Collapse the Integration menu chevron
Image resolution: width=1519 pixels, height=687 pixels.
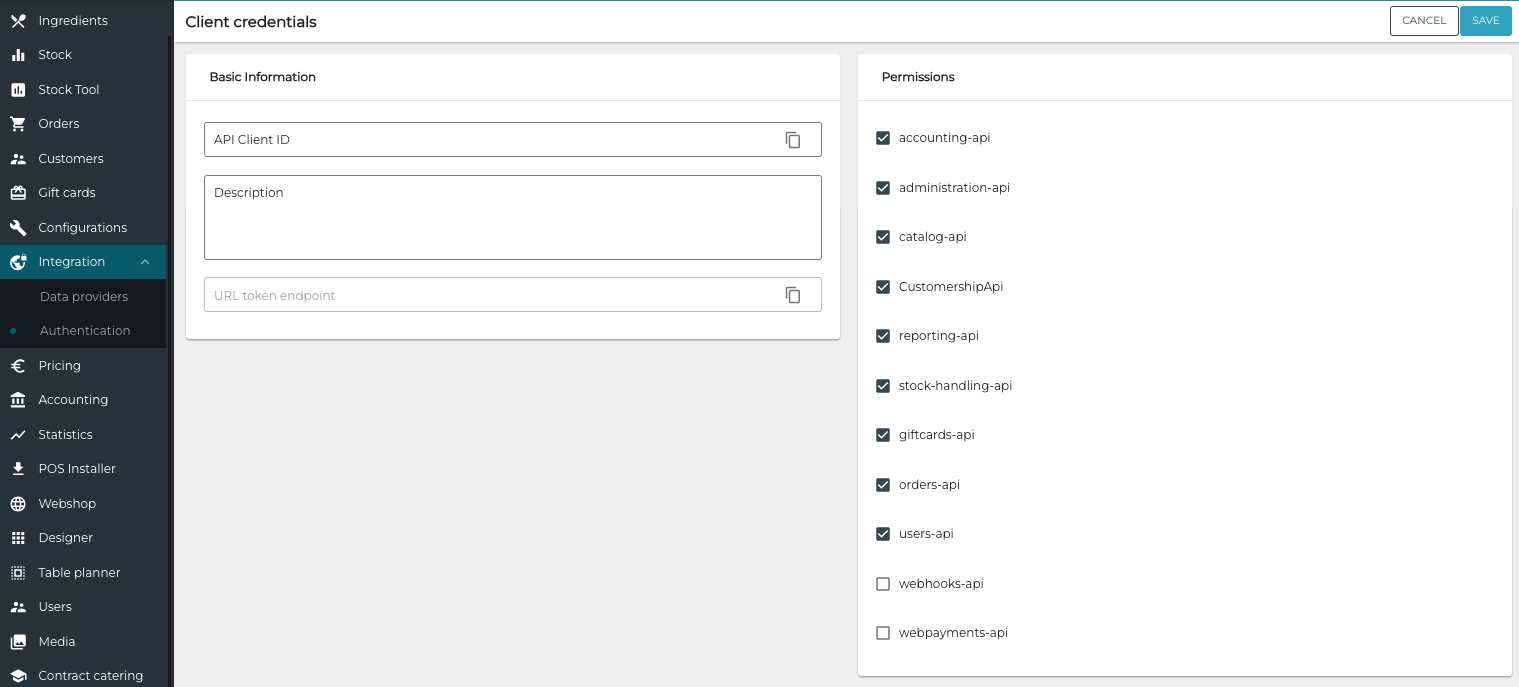click(x=145, y=262)
